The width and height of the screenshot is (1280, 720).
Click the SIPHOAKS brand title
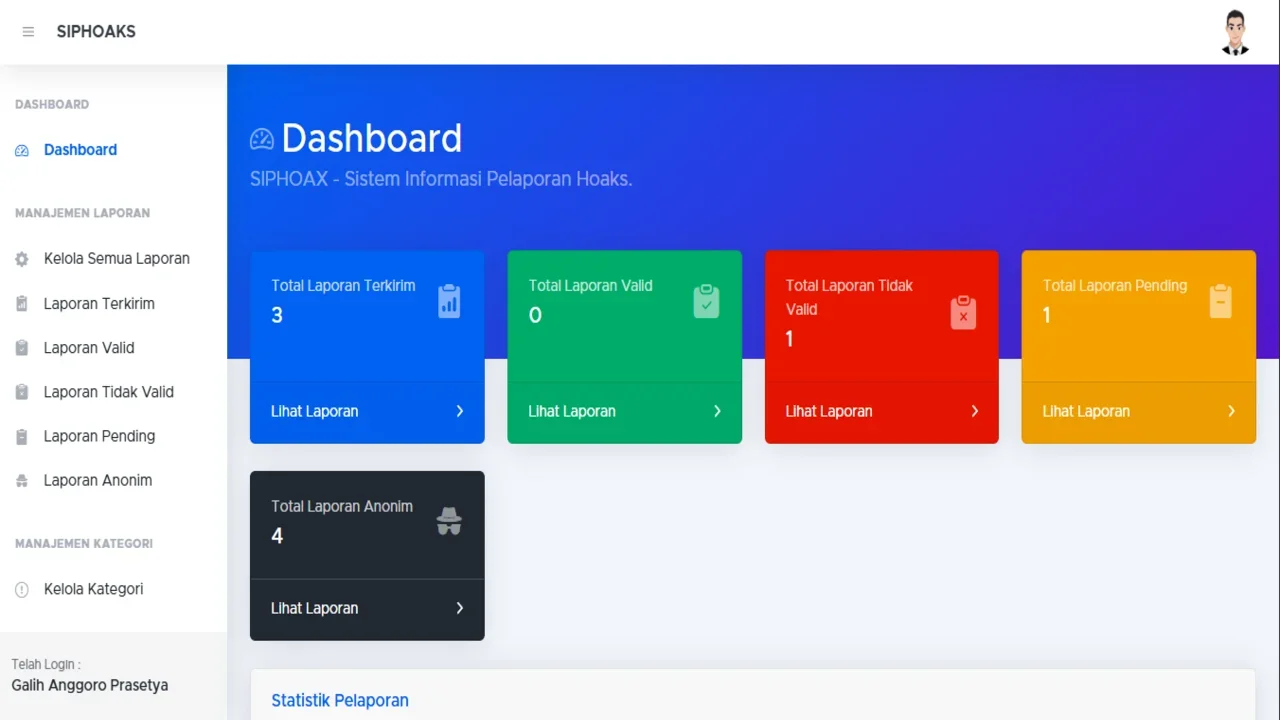pos(96,32)
